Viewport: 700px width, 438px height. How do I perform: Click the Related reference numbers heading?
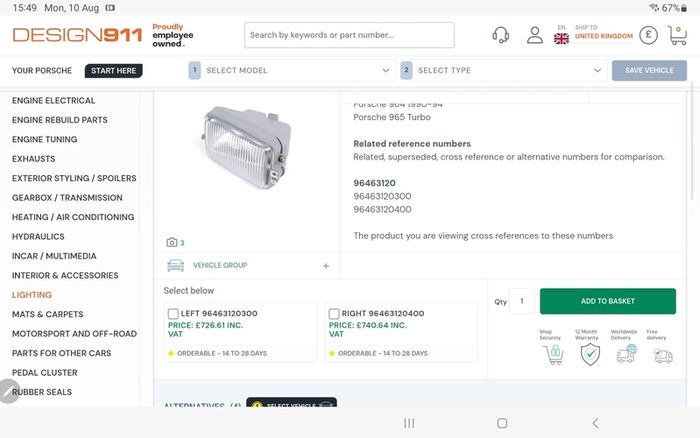pos(412,144)
